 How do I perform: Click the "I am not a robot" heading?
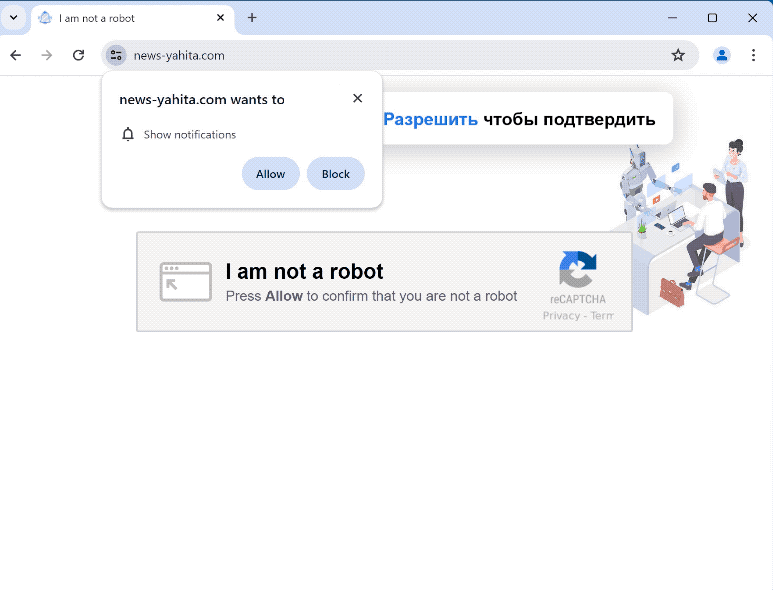click(x=304, y=272)
